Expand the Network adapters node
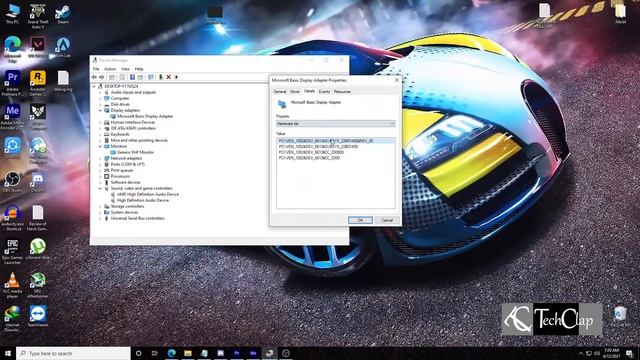This screenshot has height=360, width=640. (x=100, y=158)
